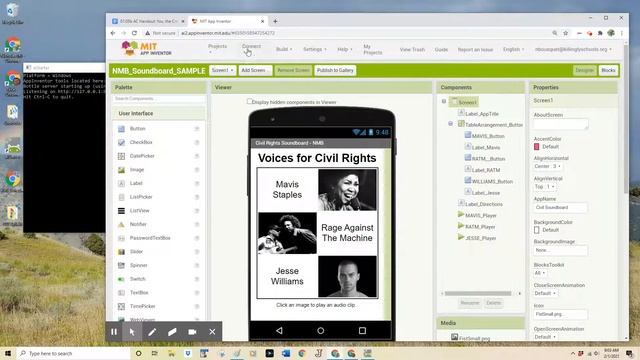Open the Guide link
This screenshot has height=360, width=640.
pyautogui.click(x=441, y=49)
